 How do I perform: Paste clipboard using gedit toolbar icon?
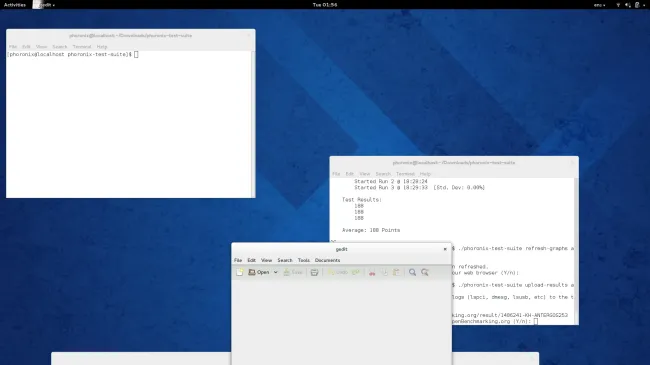(396, 272)
